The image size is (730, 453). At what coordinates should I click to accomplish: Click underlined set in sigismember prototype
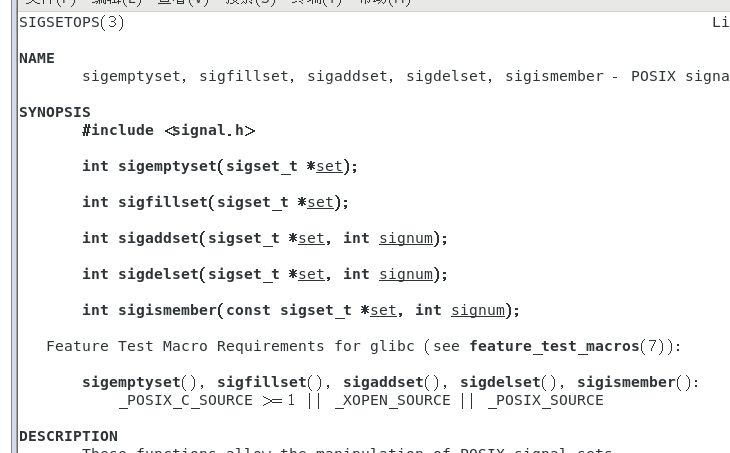(x=383, y=311)
